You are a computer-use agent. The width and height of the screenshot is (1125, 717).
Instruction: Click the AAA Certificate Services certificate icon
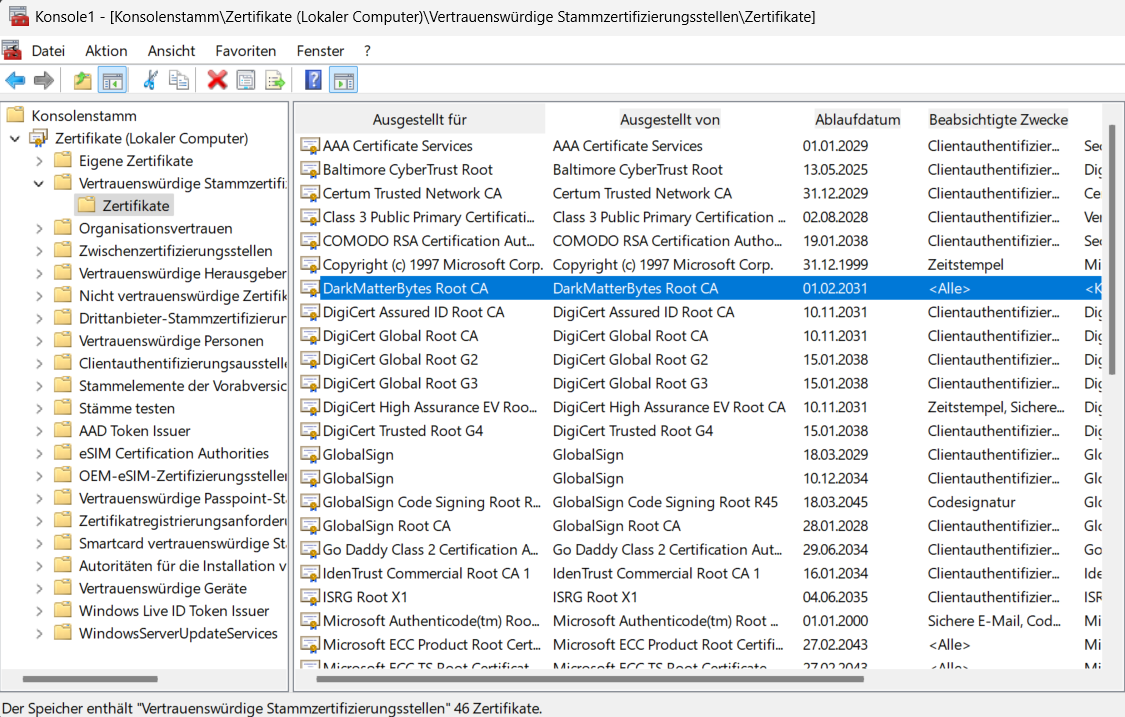(x=310, y=146)
